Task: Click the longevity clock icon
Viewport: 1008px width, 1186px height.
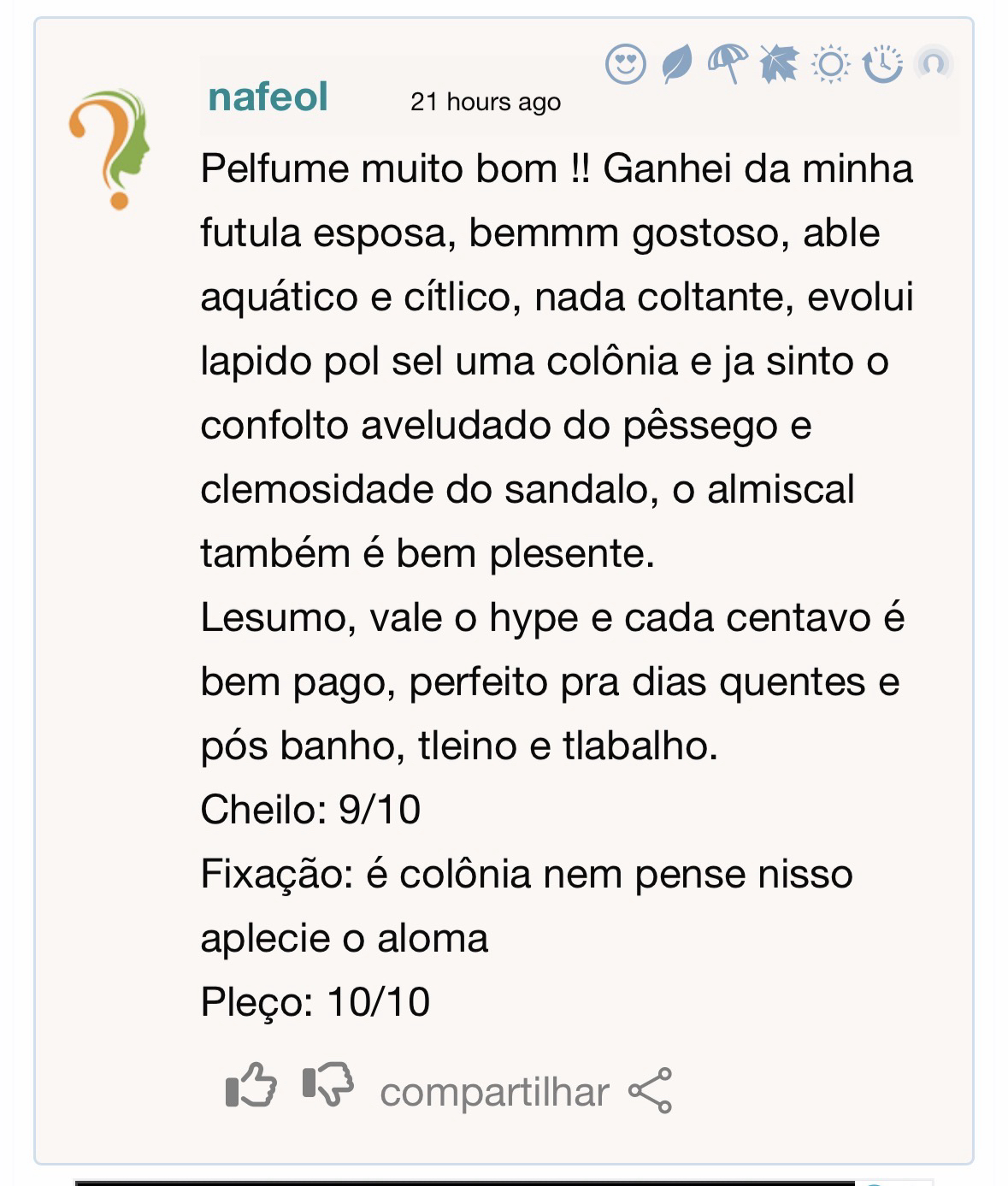Action: [882, 64]
